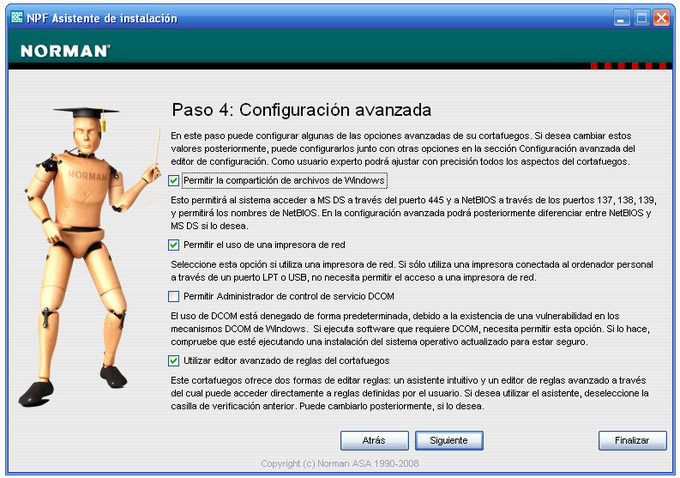680x478 pixels.
Task: Click the intro paragraph starting En este paso
Action: [x=403, y=149]
